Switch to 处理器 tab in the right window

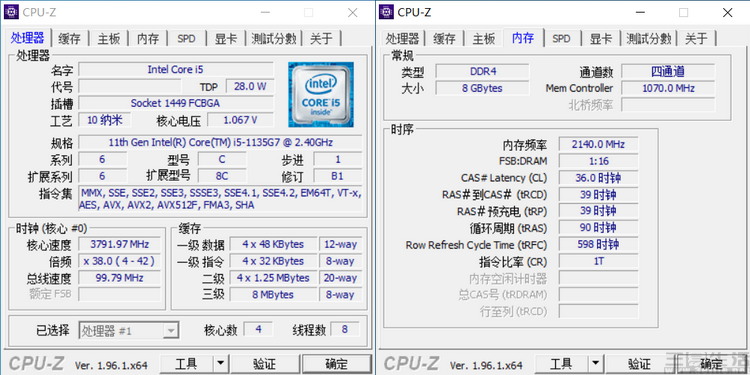[x=402, y=38]
